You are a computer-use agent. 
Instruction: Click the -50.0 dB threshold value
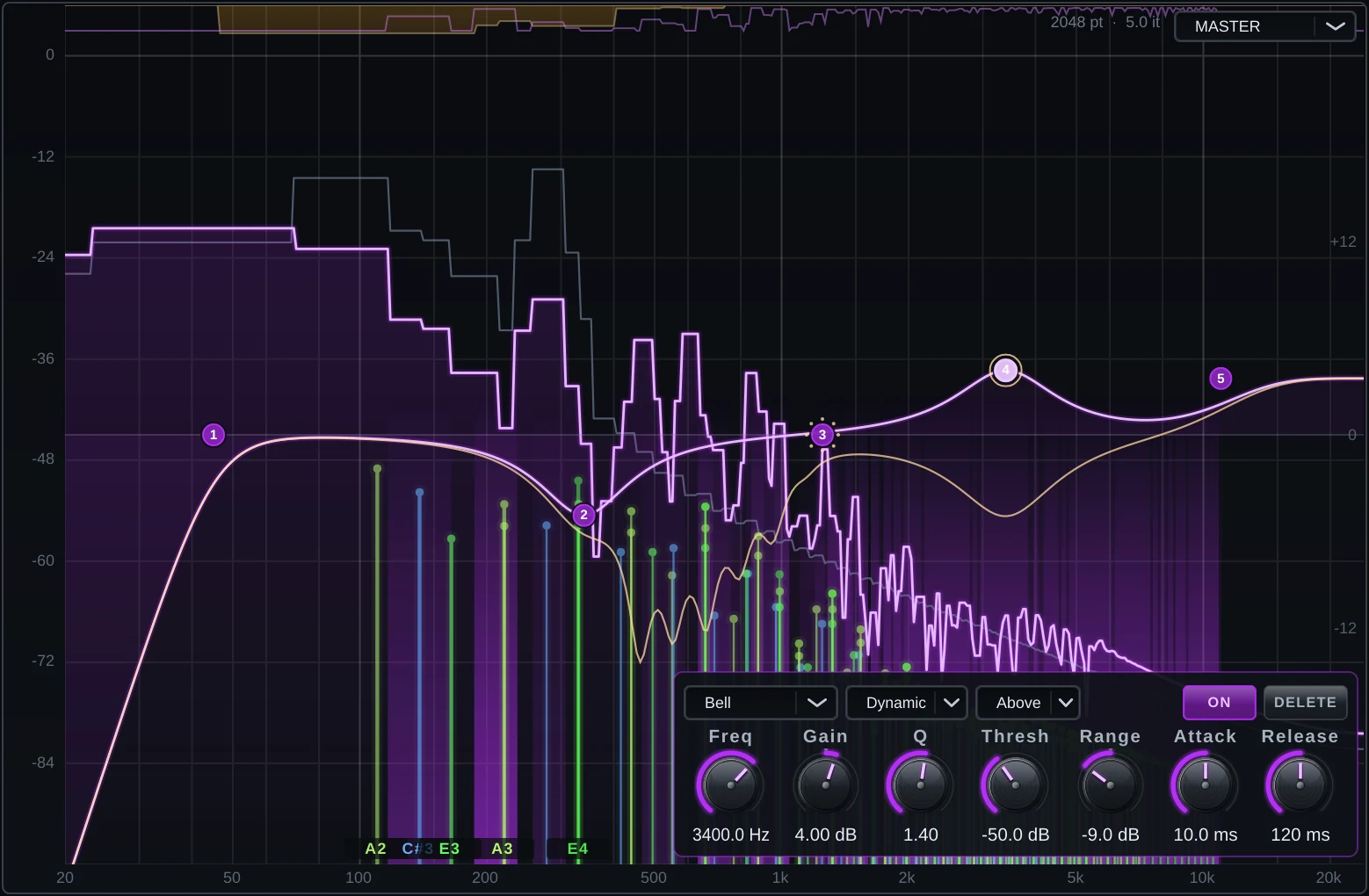tap(1015, 835)
